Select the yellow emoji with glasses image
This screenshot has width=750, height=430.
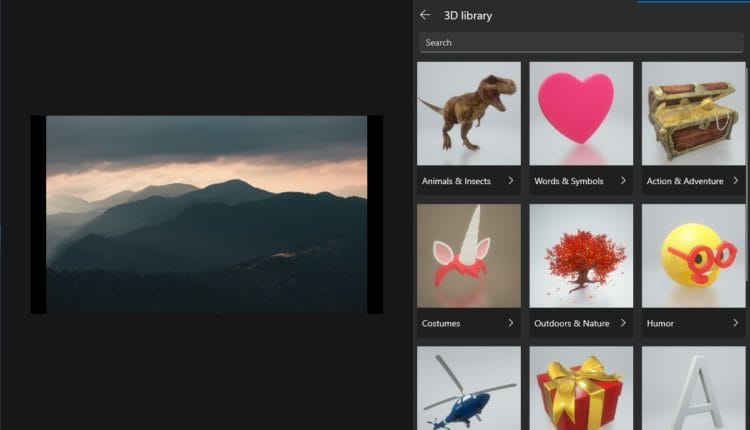click(693, 255)
